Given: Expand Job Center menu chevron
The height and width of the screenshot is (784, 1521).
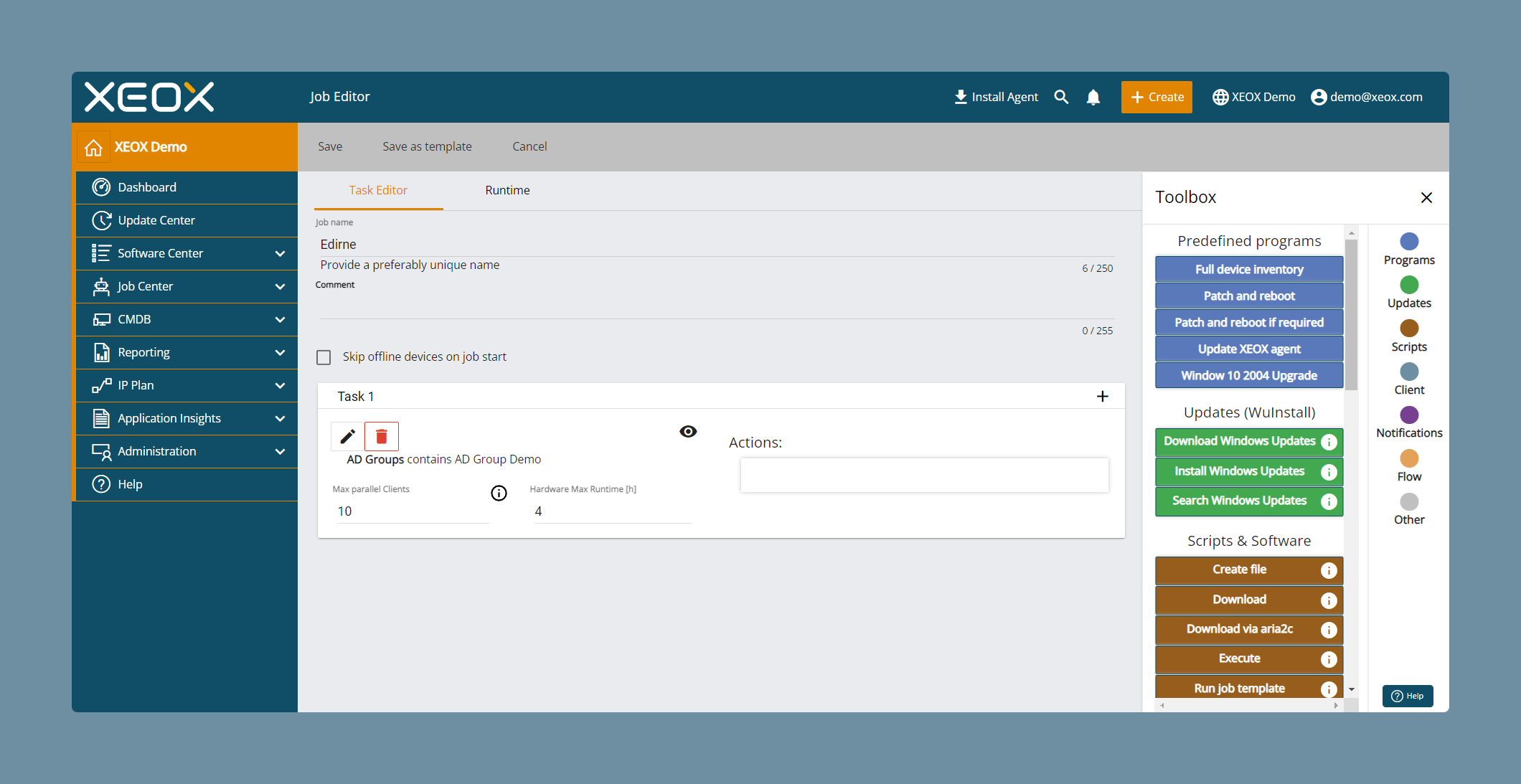Looking at the screenshot, I should 280,286.
